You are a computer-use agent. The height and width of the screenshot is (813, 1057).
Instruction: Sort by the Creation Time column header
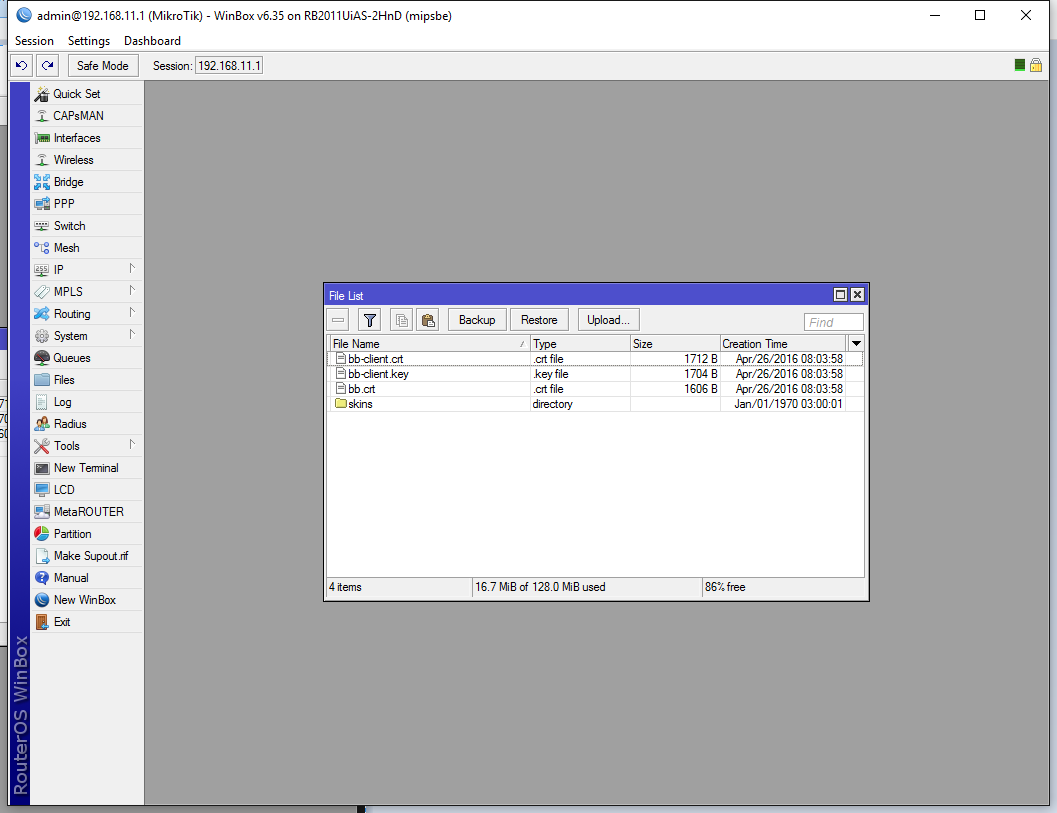(783, 343)
